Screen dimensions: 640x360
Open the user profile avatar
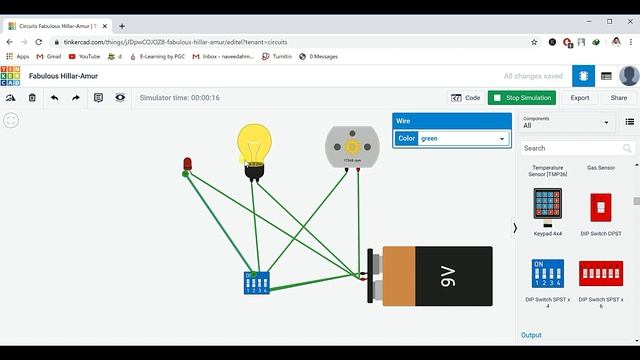coord(629,76)
